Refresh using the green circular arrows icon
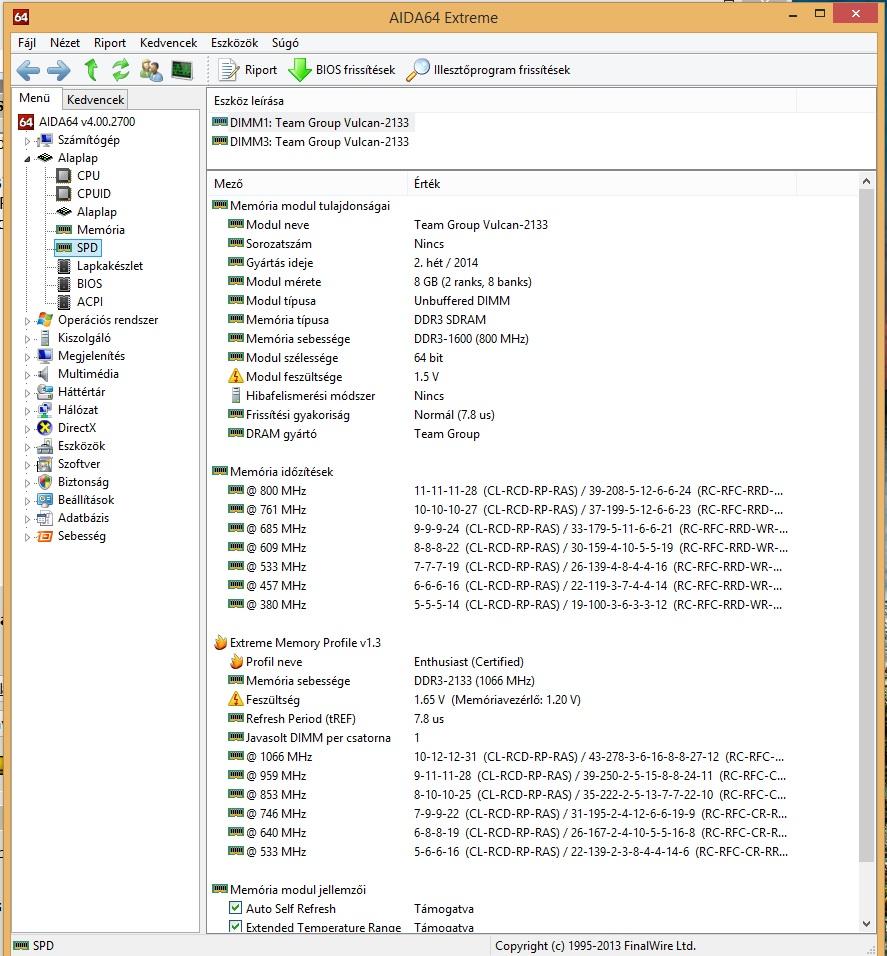Screen dimensions: 887x956 click(121, 70)
